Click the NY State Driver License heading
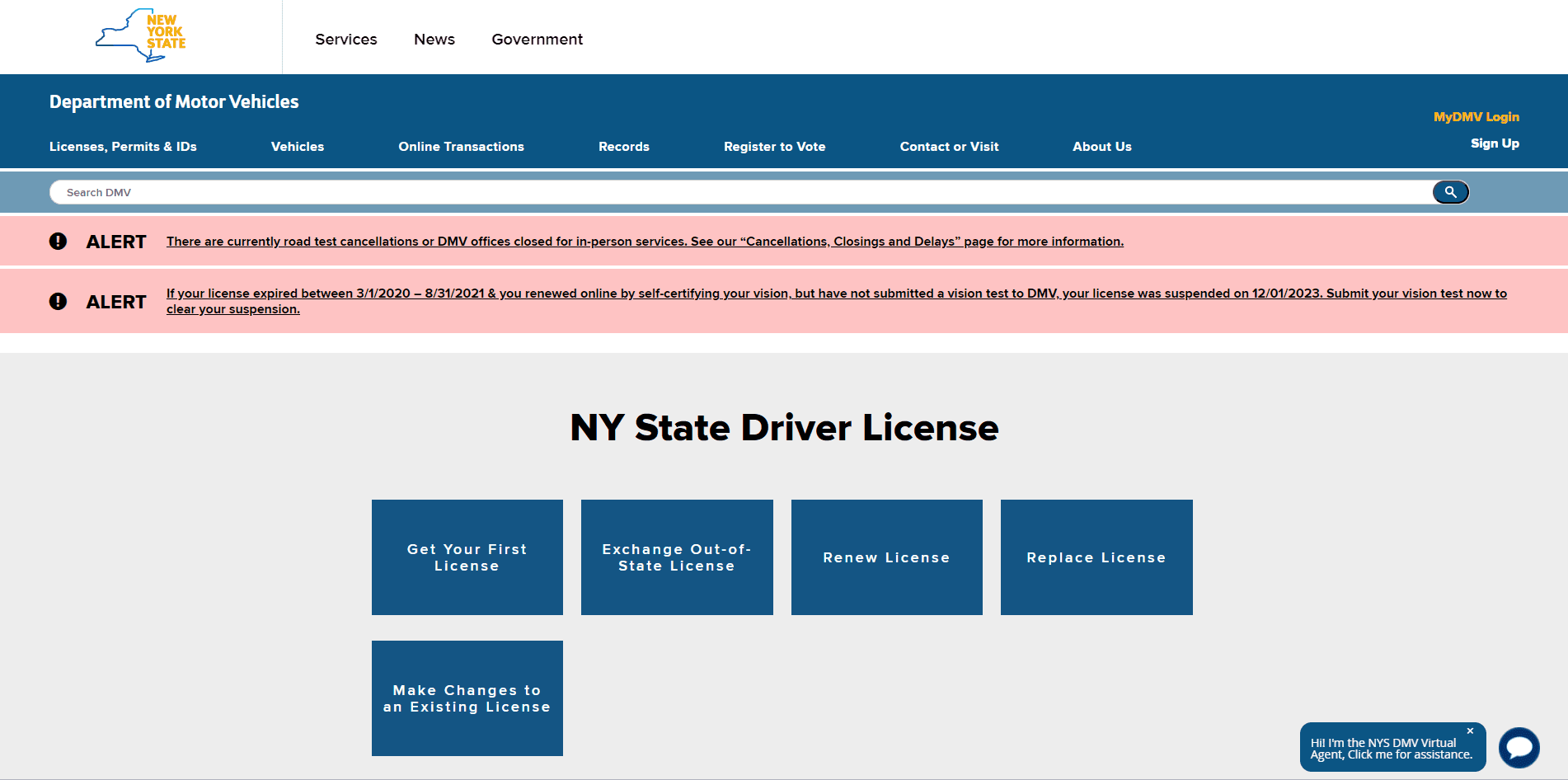The width and height of the screenshot is (1568, 780). coord(784,427)
